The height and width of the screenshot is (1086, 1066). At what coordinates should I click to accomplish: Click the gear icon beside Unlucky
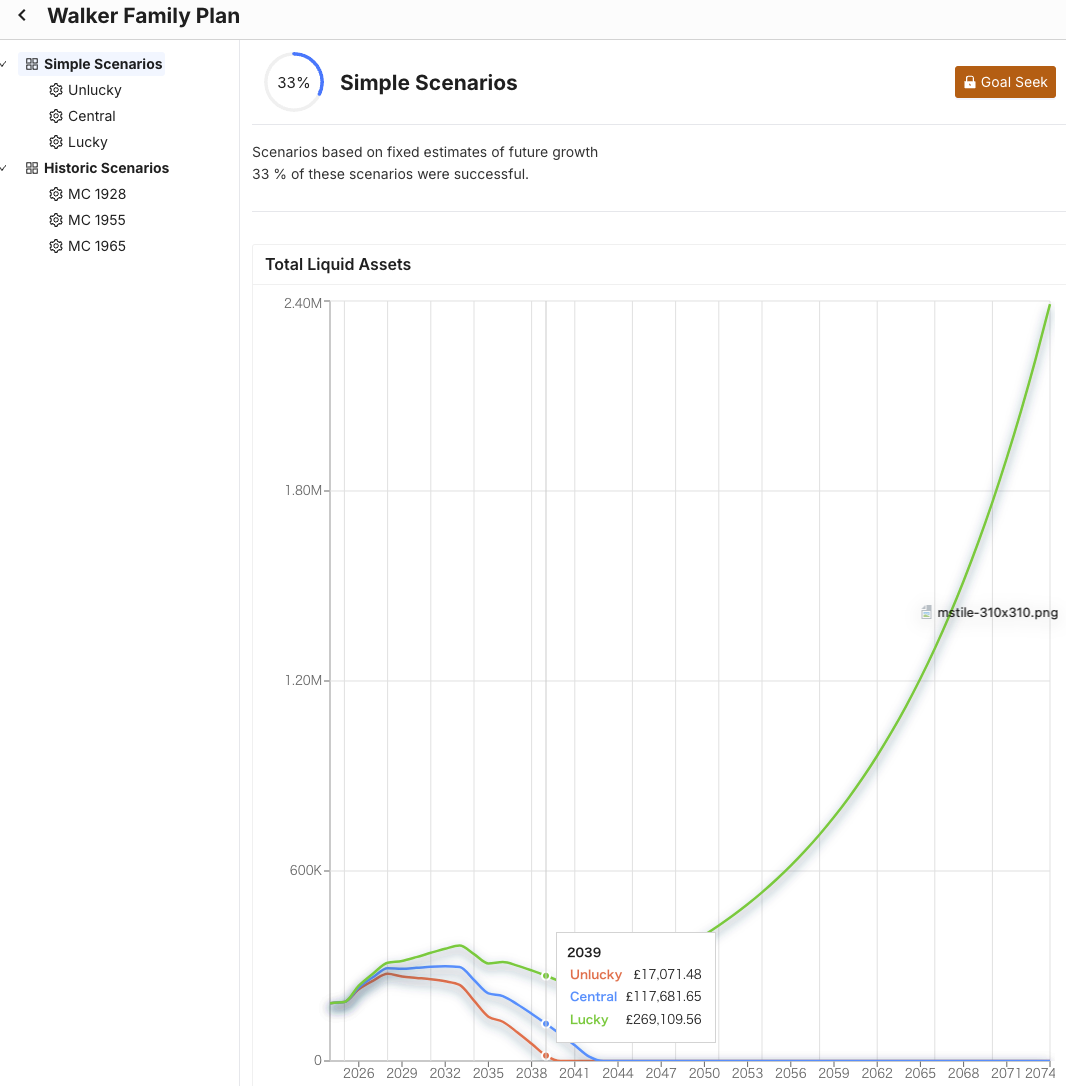56,90
